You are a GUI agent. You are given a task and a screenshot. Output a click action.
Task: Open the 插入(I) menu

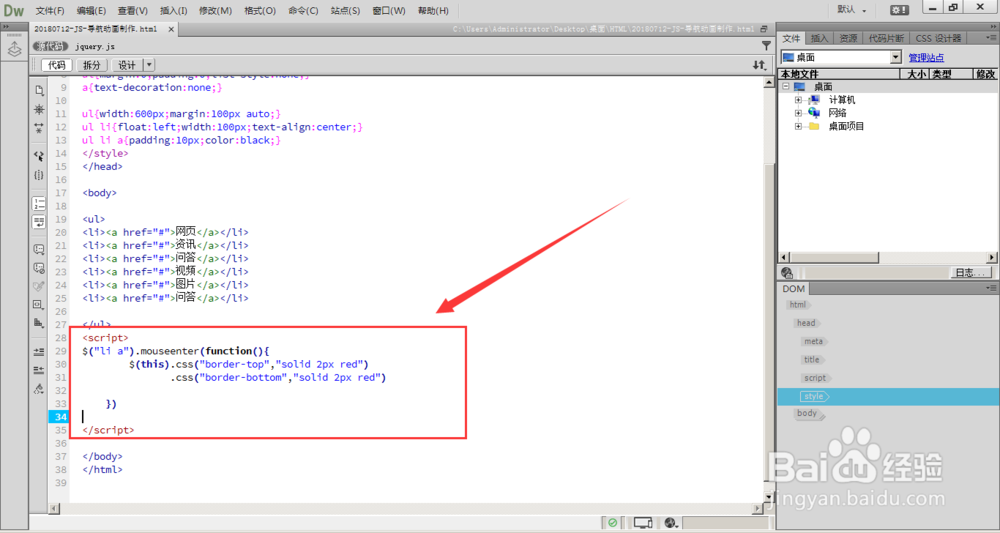tap(173, 11)
